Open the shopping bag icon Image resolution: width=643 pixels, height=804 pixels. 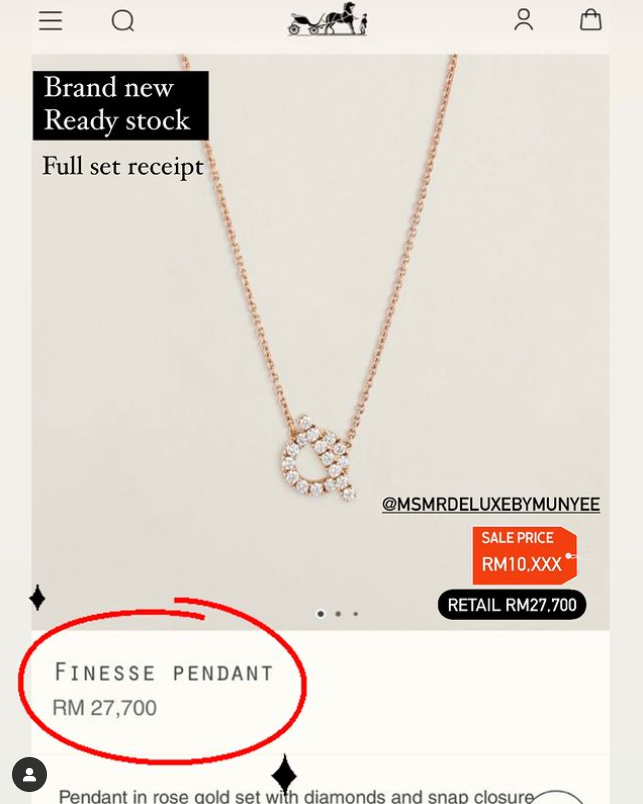click(x=591, y=21)
